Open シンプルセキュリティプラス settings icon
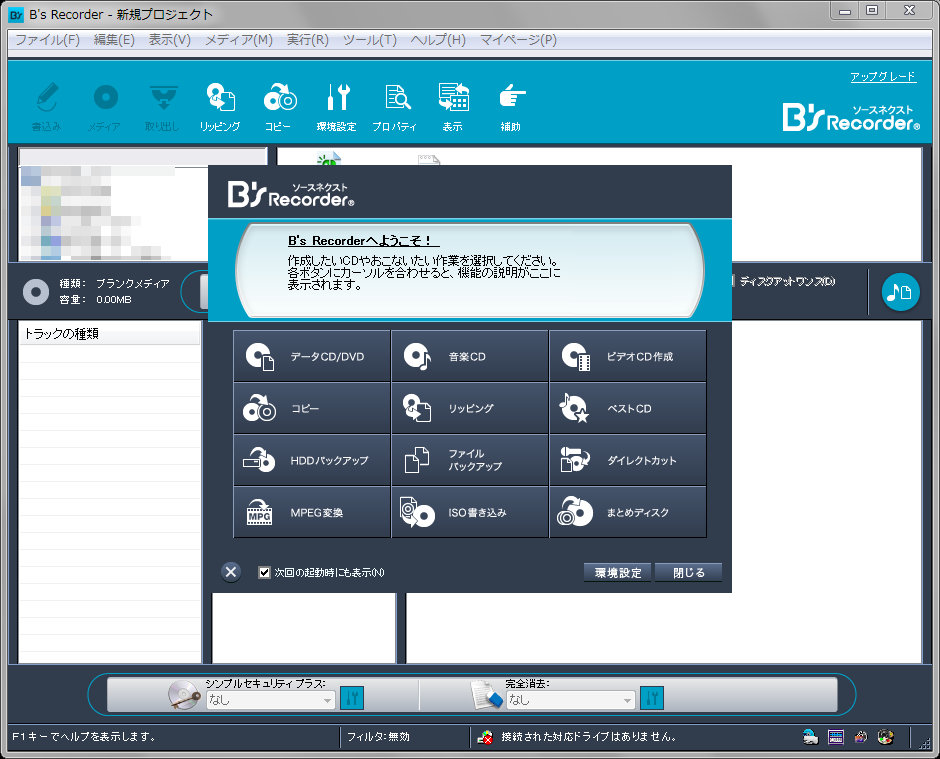940x759 pixels. (x=352, y=698)
